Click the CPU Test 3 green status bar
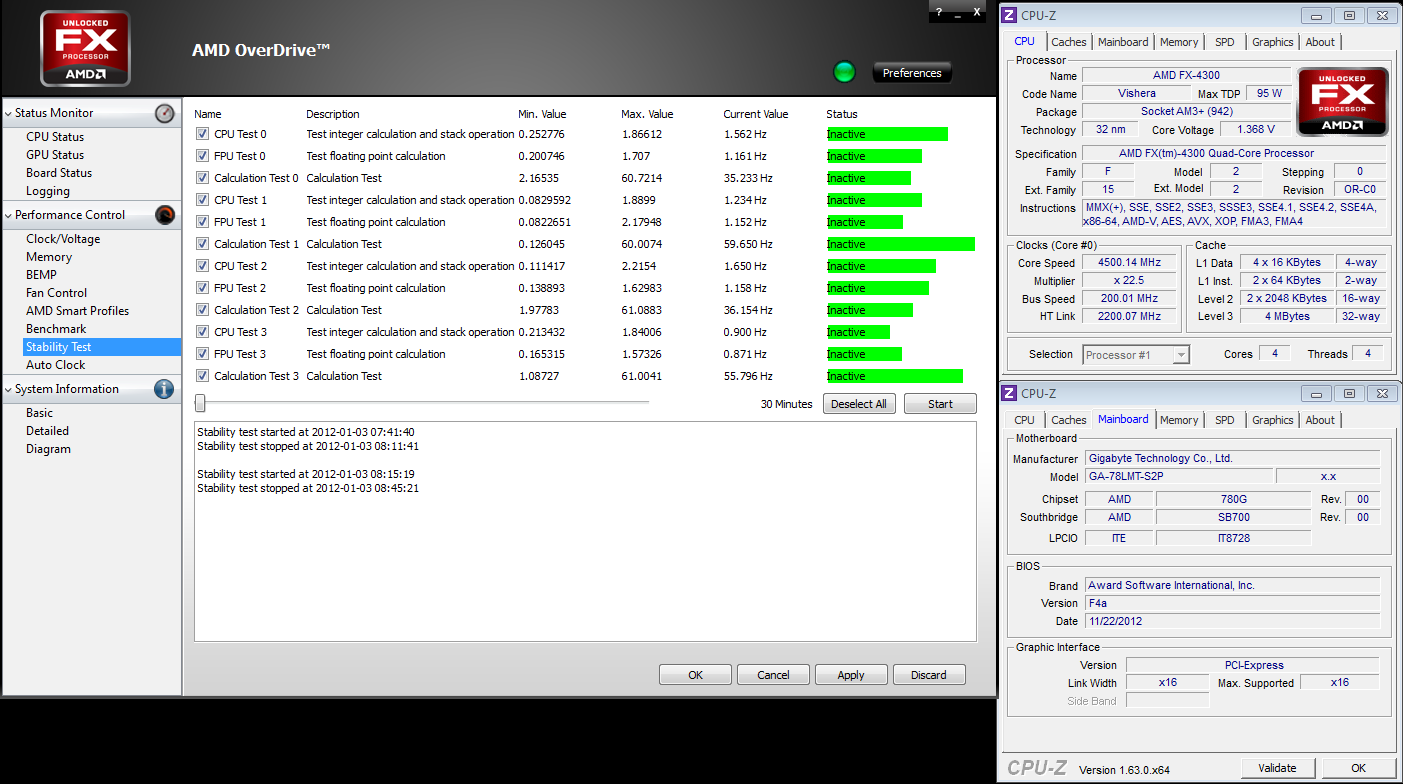The image size is (1403, 784). (858, 332)
